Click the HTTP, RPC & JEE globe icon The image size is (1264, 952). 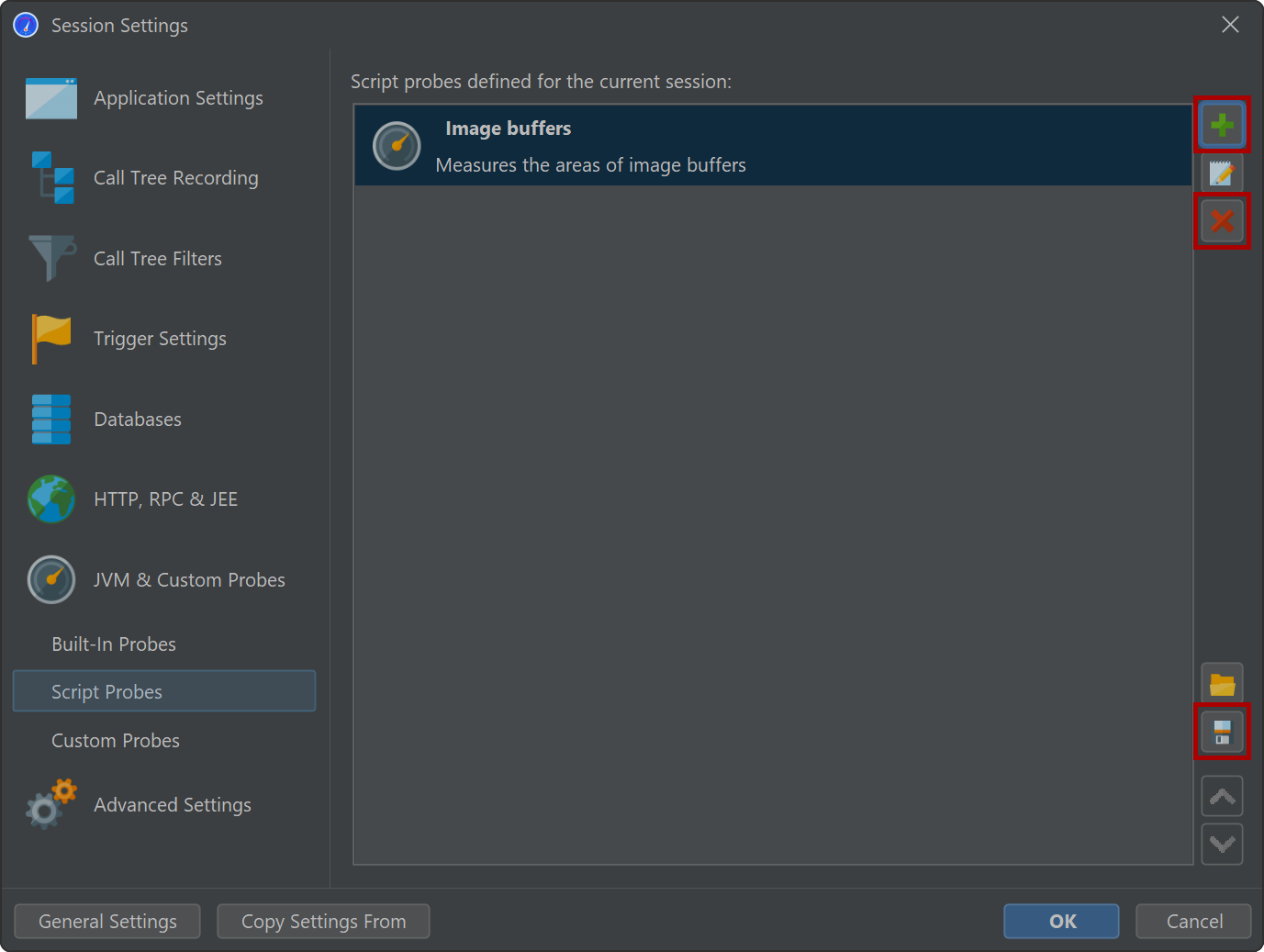[x=51, y=499]
